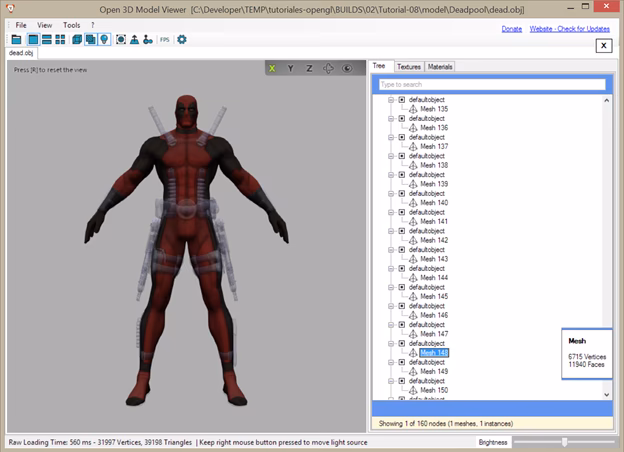Open the Tools menu

[72, 25]
